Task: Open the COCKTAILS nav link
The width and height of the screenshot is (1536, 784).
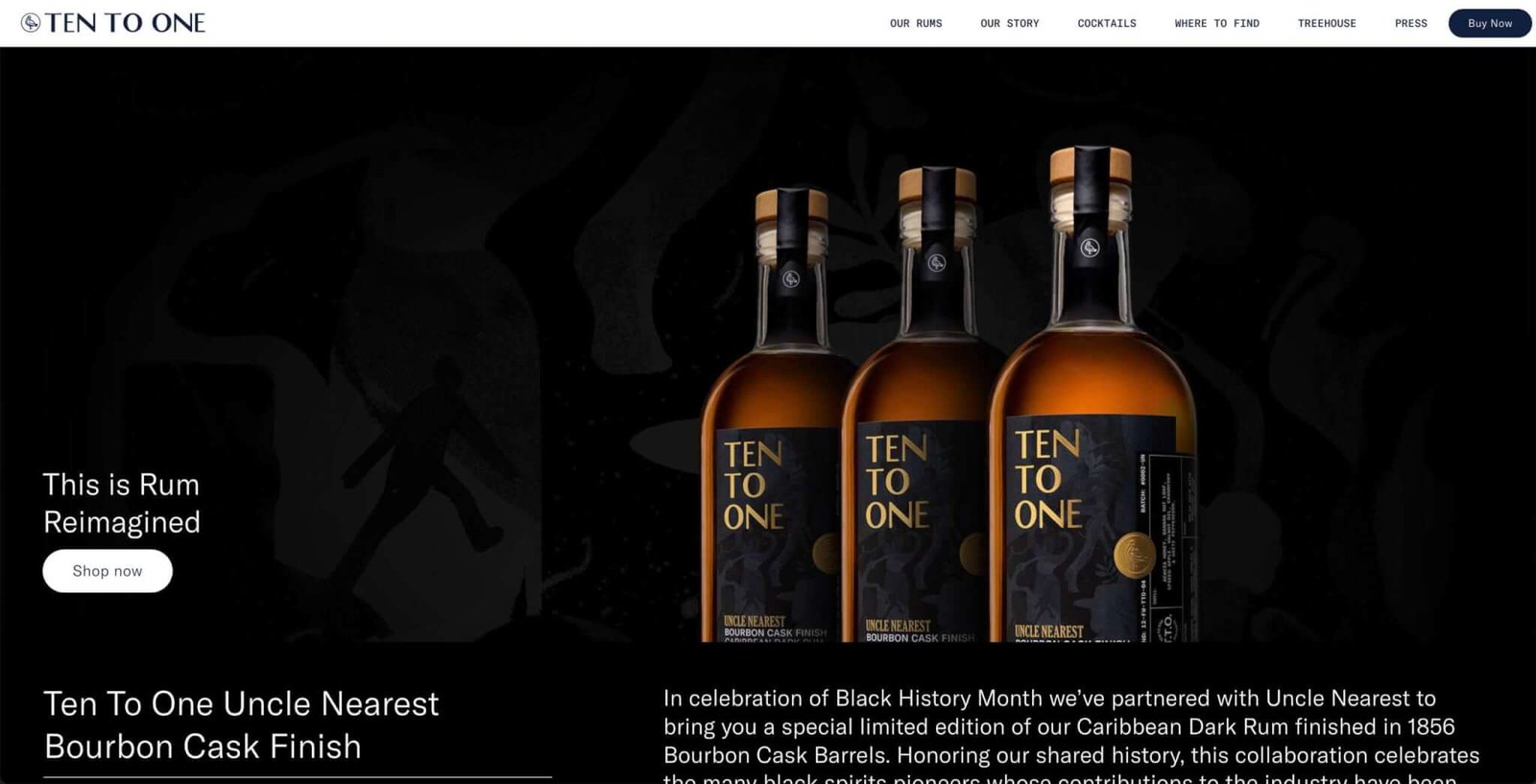Action: [1106, 23]
